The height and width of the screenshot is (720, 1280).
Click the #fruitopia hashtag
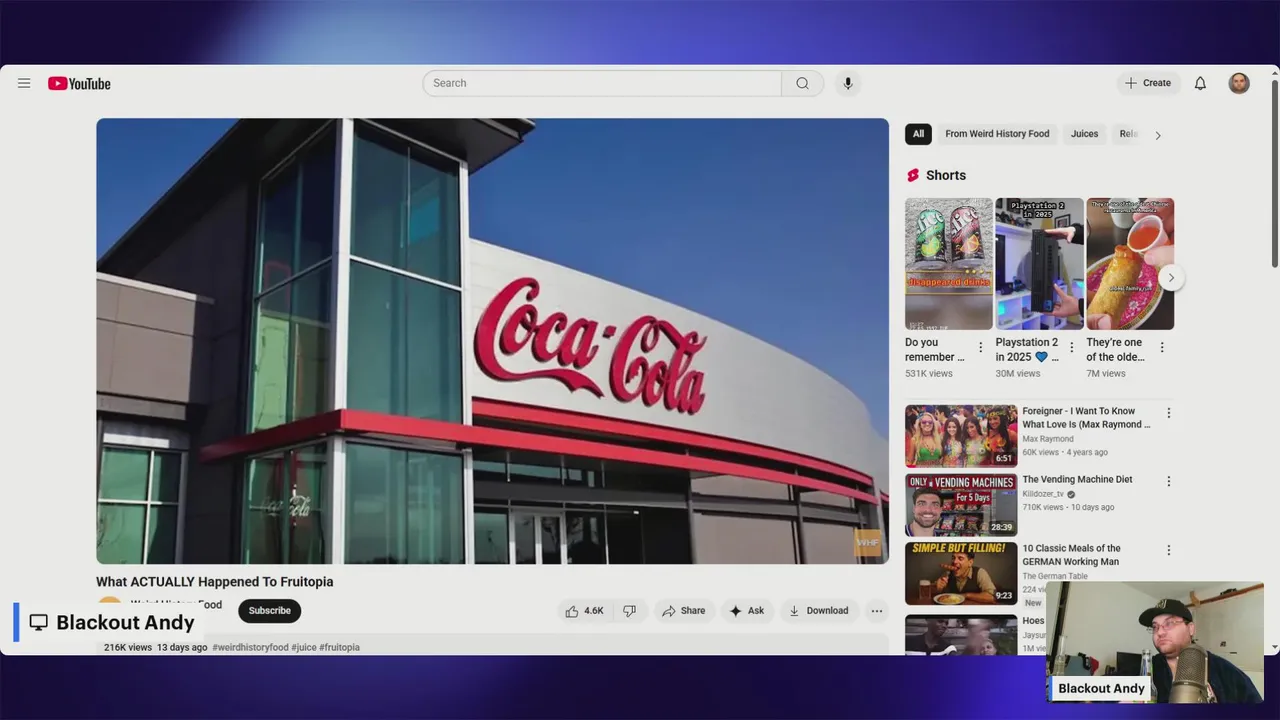coord(339,648)
